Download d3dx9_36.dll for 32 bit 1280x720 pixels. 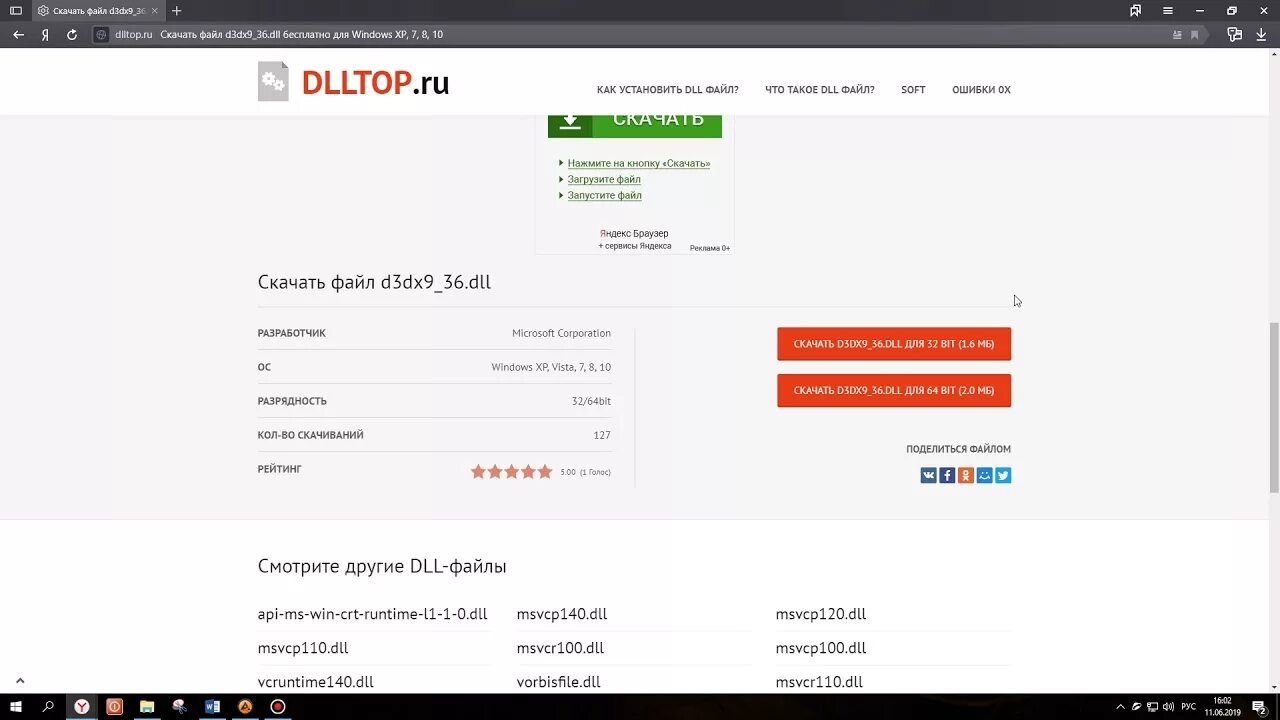pos(894,344)
